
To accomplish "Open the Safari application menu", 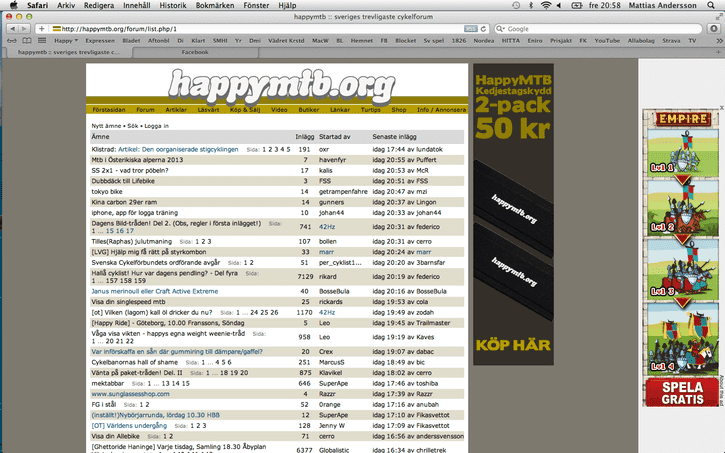I will tap(37, 5).
